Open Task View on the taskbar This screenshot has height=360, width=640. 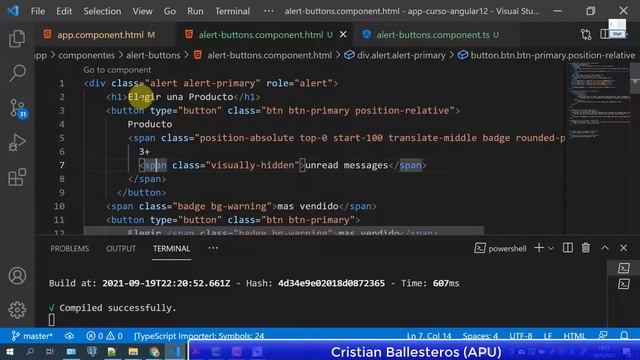[x=50, y=352]
